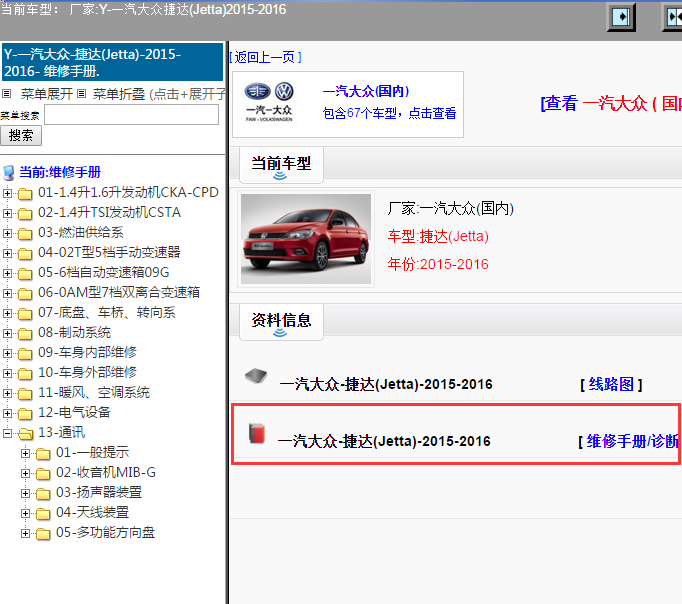
Task: Click the panel expand arrow button in header
Action: click(621, 17)
